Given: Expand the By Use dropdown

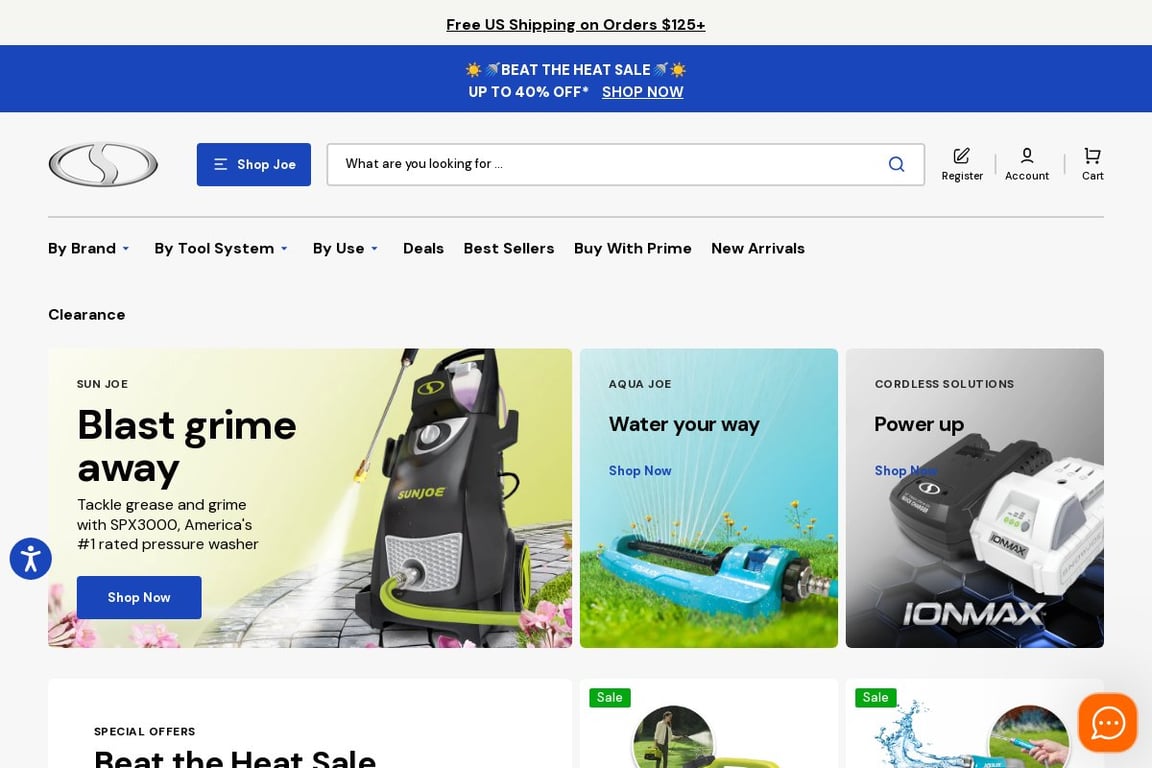Looking at the screenshot, I should [x=345, y=248].
